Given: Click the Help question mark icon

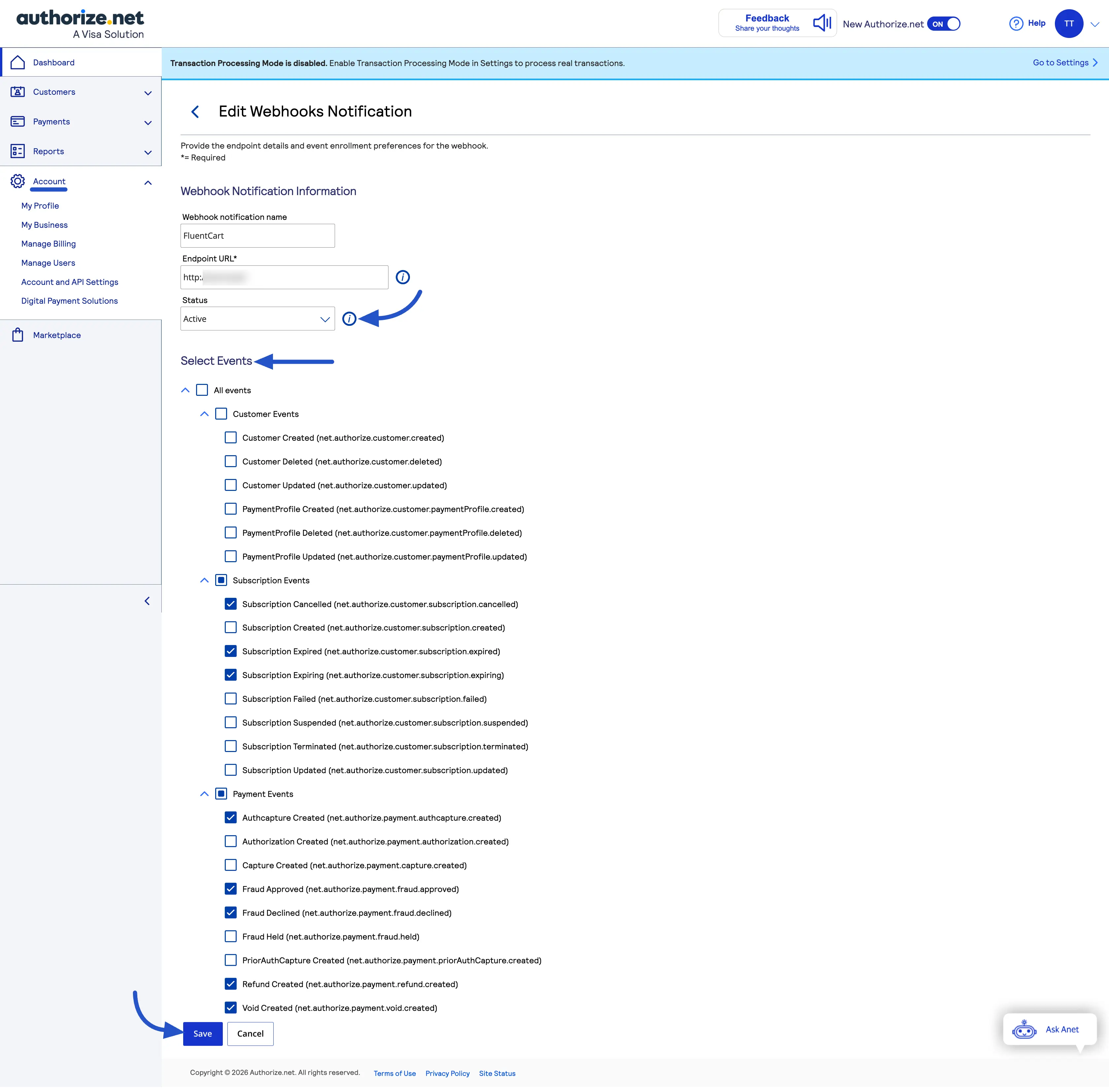Looking at the screenshot, I should (1016, 23).
